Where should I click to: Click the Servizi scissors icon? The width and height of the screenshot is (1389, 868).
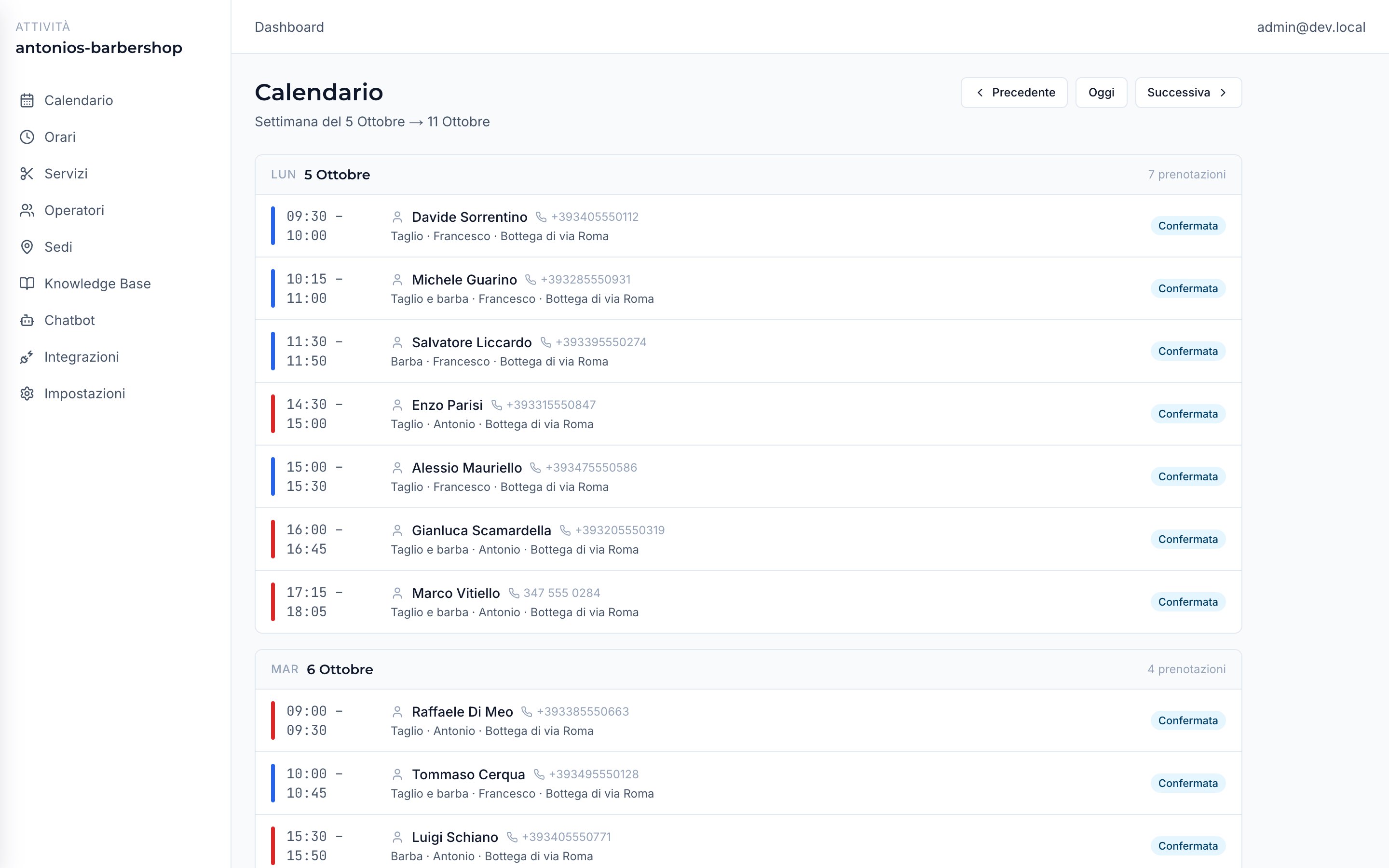click(27, 174)
